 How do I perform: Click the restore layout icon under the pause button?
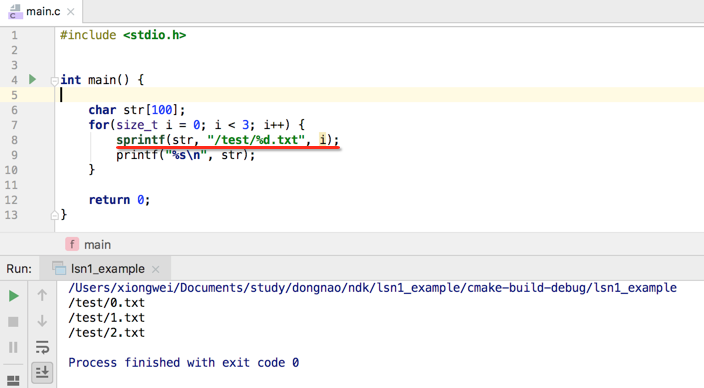tap(13, 380)
